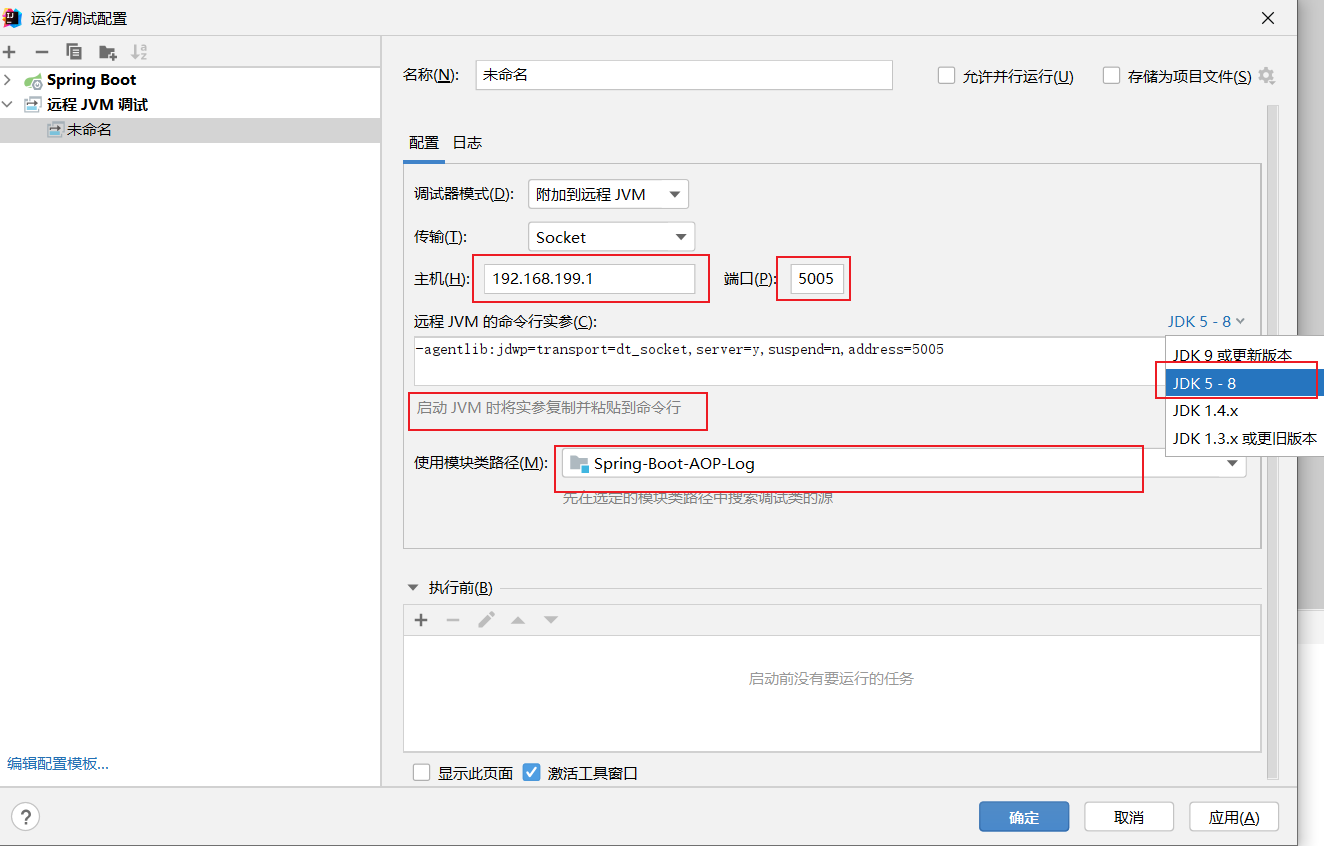The width and height of the screenshot is (1324, 846).
Task: Click the new folder icon in configurations toolbar
Action: [x=107, y=51]
